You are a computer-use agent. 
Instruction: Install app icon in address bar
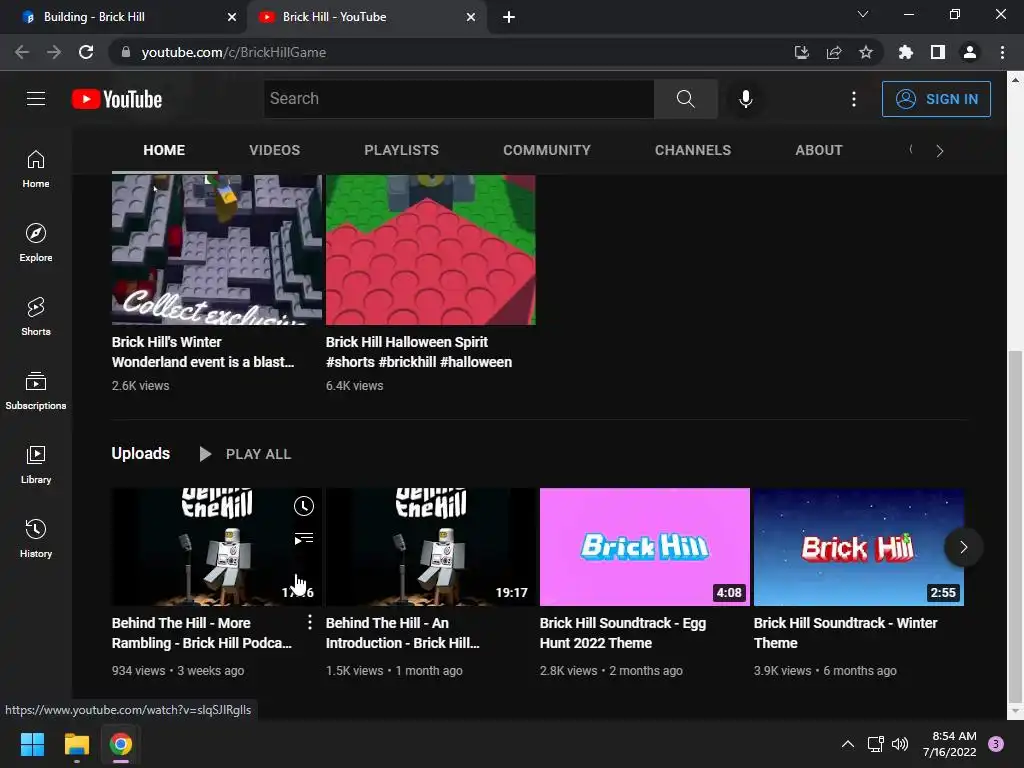pos(801,52)
